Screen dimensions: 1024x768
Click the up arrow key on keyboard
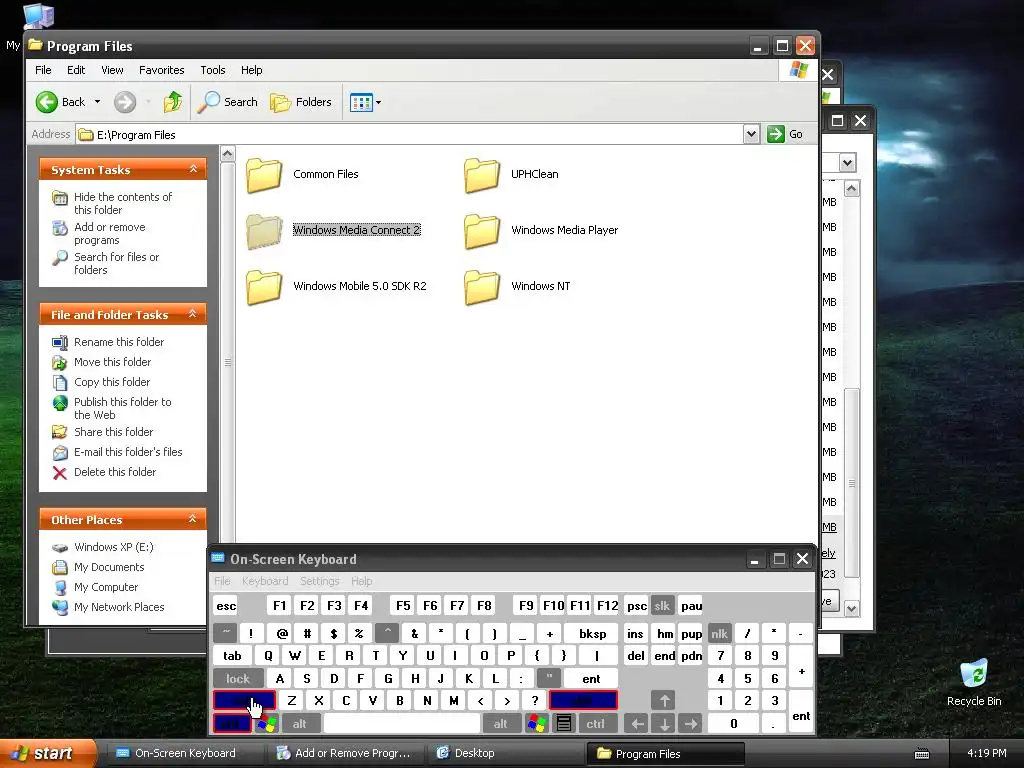click(664, 701)
